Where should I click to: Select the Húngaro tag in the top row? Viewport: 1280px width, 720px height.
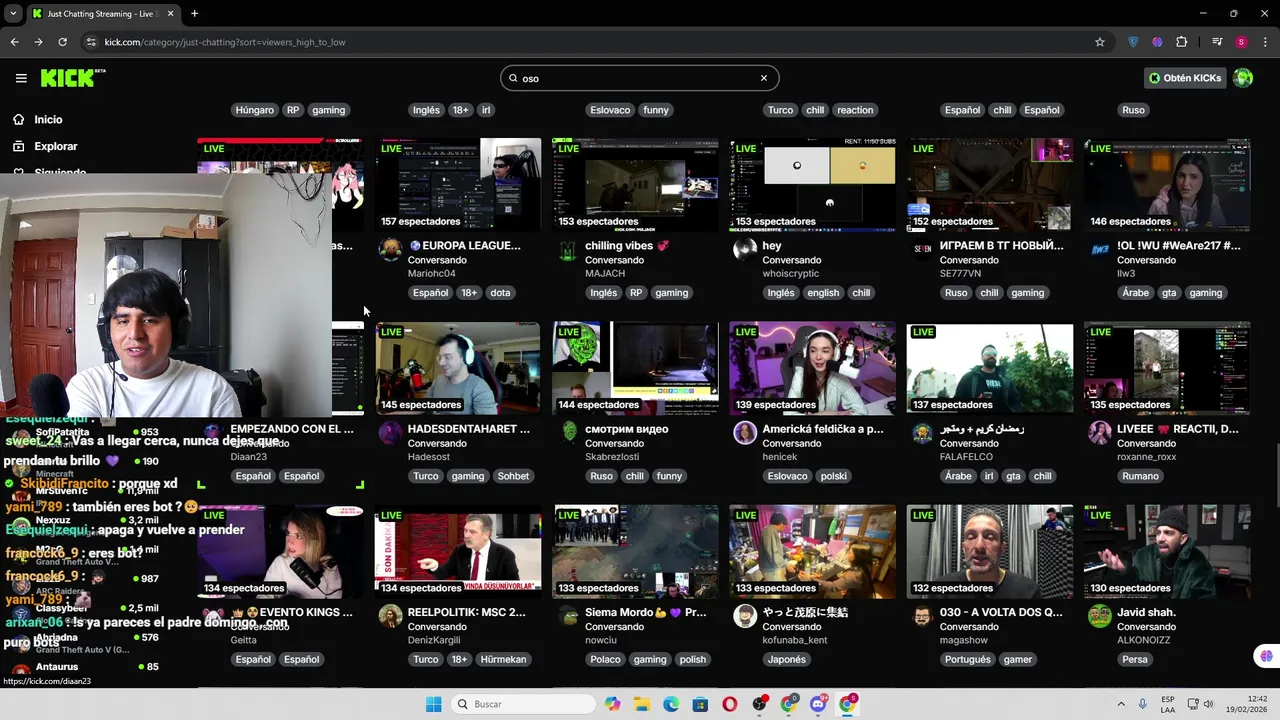pyautogui.click(x=255, y=110)
